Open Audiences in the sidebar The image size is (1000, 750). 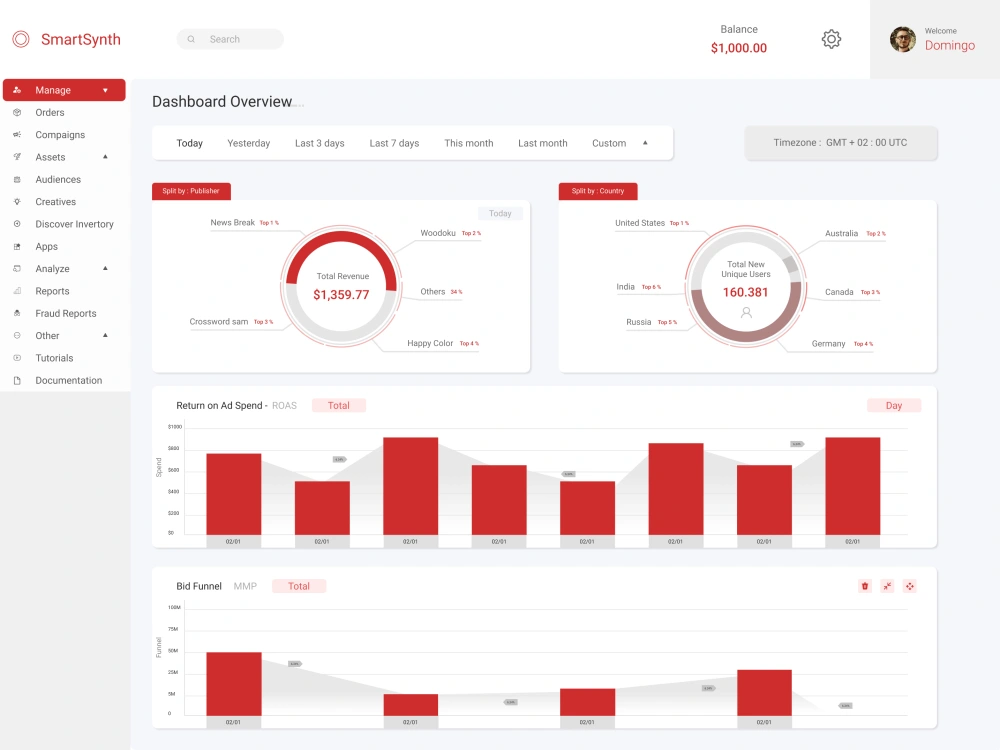click(x=58, y=179)
